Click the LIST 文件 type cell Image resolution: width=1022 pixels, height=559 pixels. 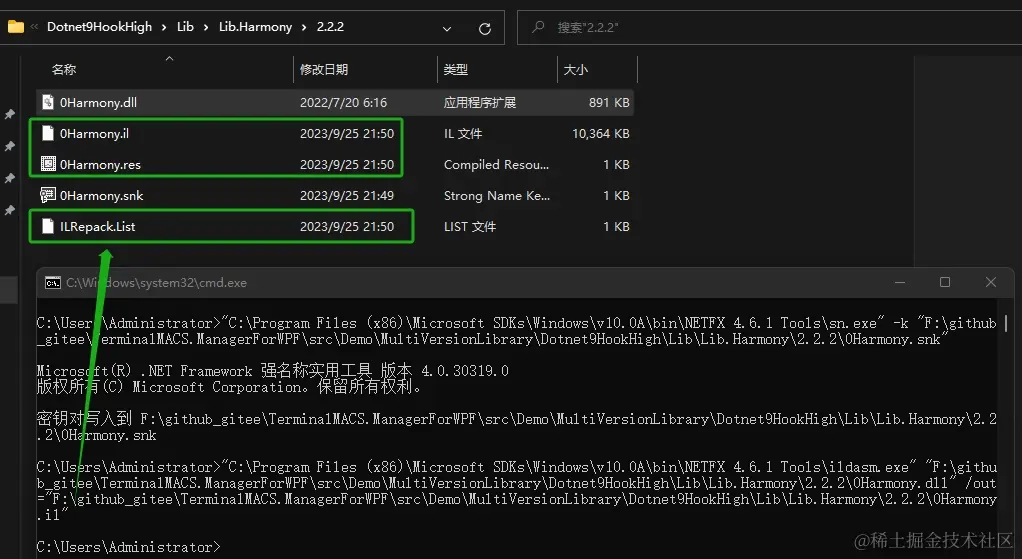tap(470, 227)
